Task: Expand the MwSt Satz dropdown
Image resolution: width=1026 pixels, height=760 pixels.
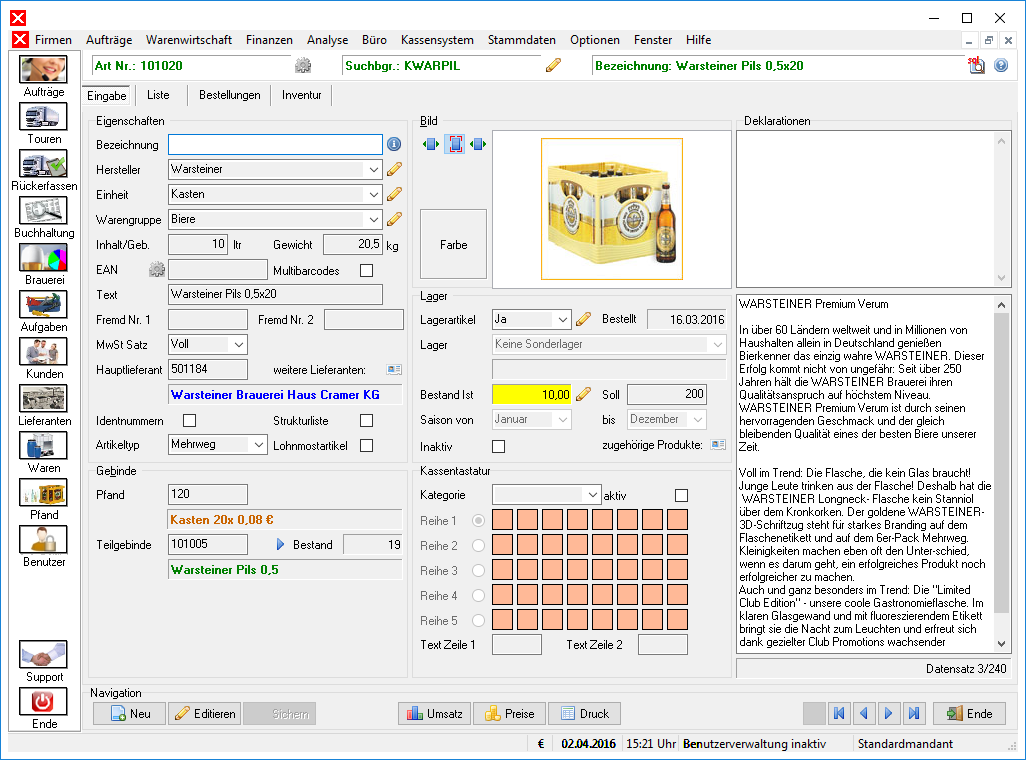Action: click(x=239, y=344)
